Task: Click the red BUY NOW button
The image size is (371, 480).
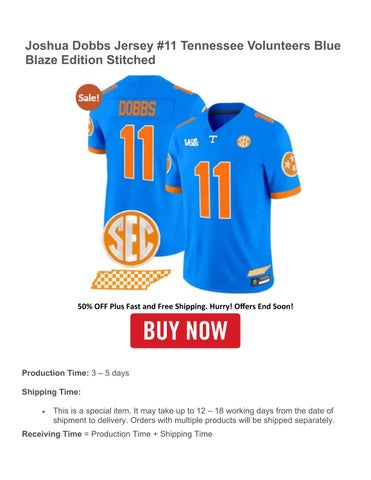Action: (x=185, y=330)
